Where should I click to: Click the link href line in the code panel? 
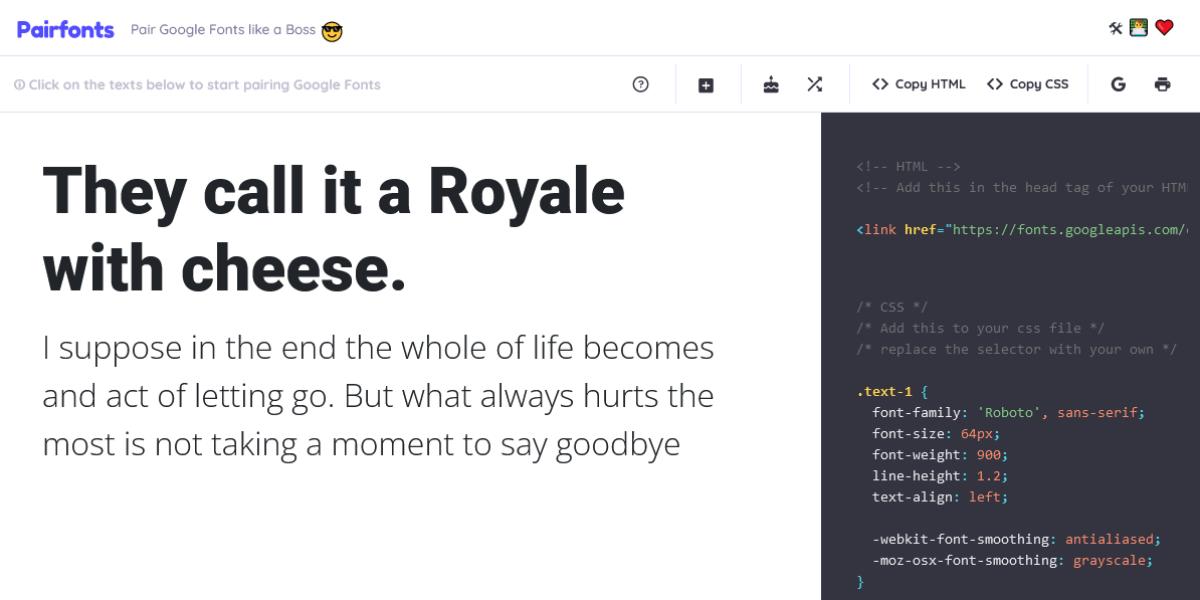click(1020, 229)
